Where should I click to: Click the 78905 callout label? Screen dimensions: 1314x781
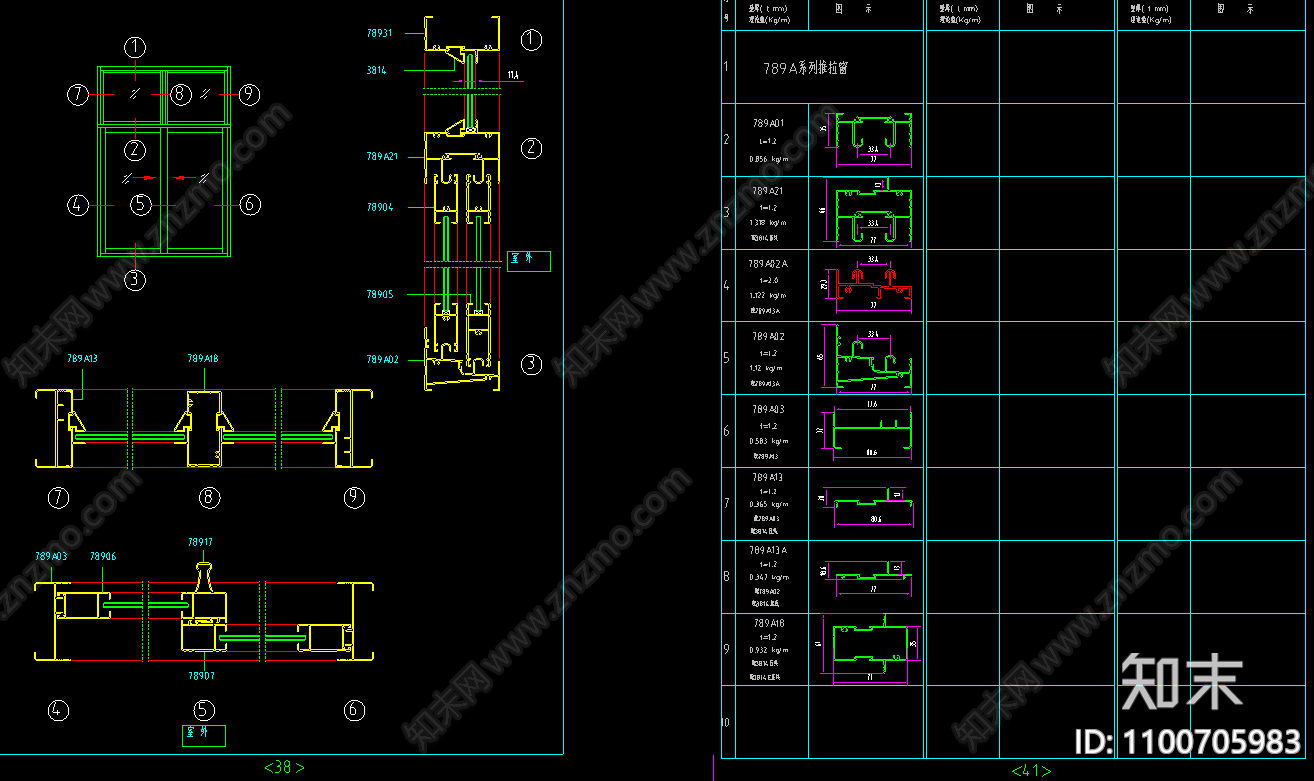click(379, 295)
